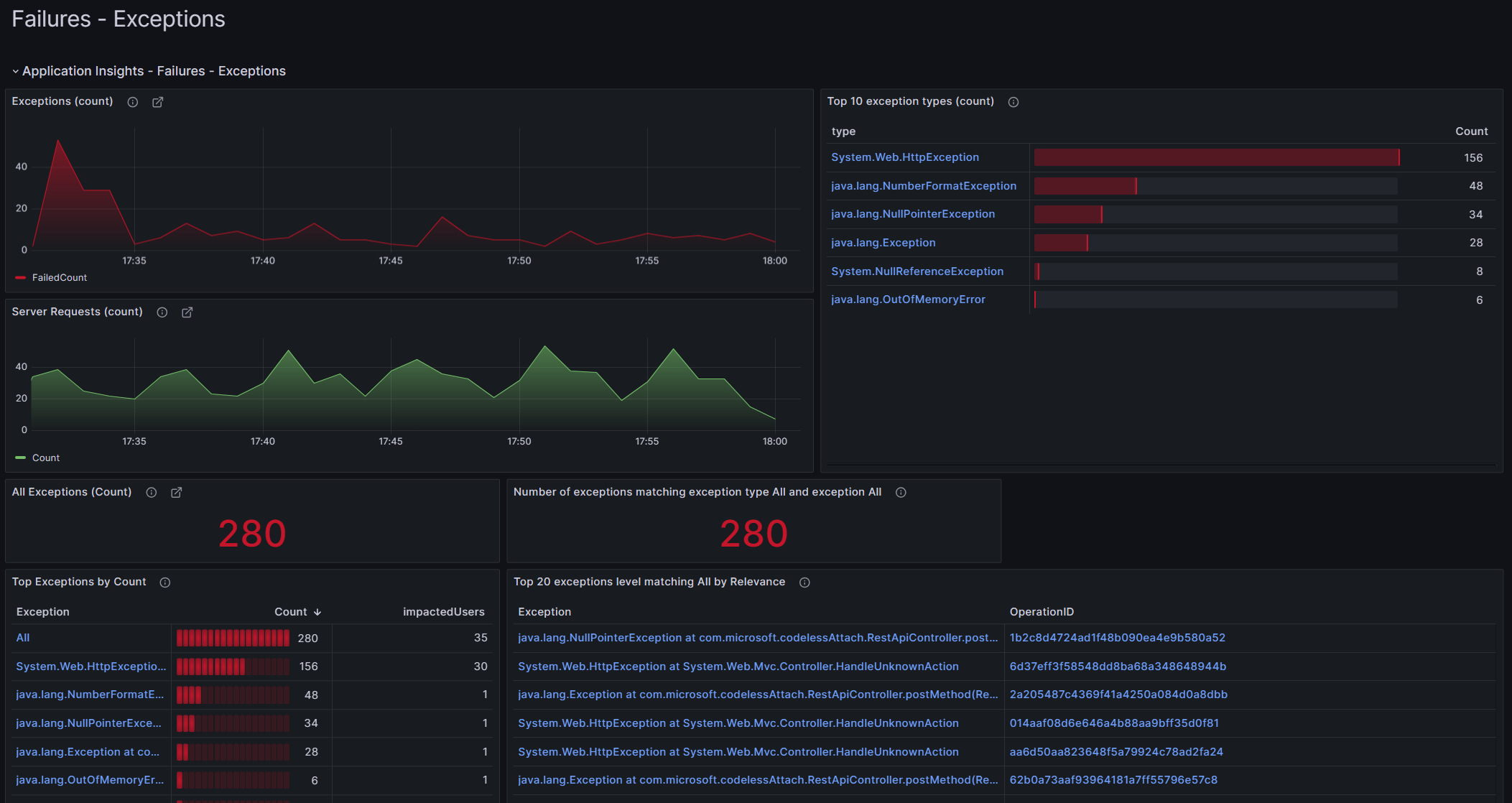Open external link icon on Server Requests panel

point(187,312)
